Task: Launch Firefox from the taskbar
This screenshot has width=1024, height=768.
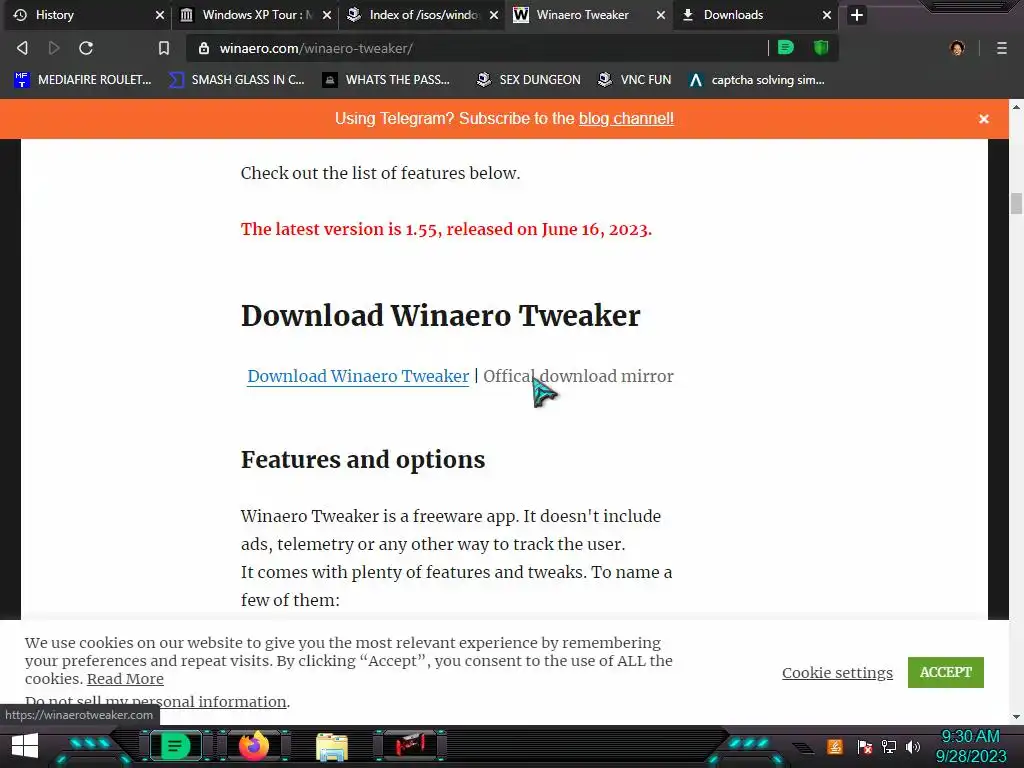Action: [254, 746]
